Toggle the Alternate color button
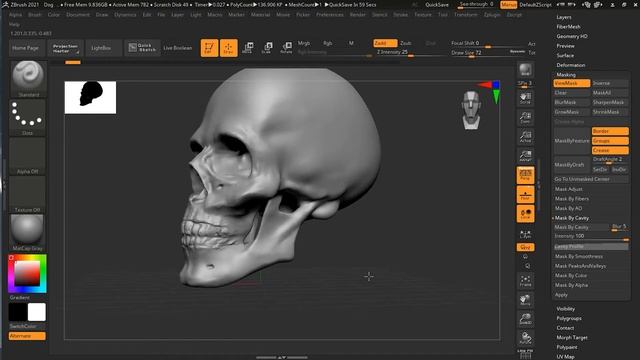640x360 pixels. [x=27, y=336]
